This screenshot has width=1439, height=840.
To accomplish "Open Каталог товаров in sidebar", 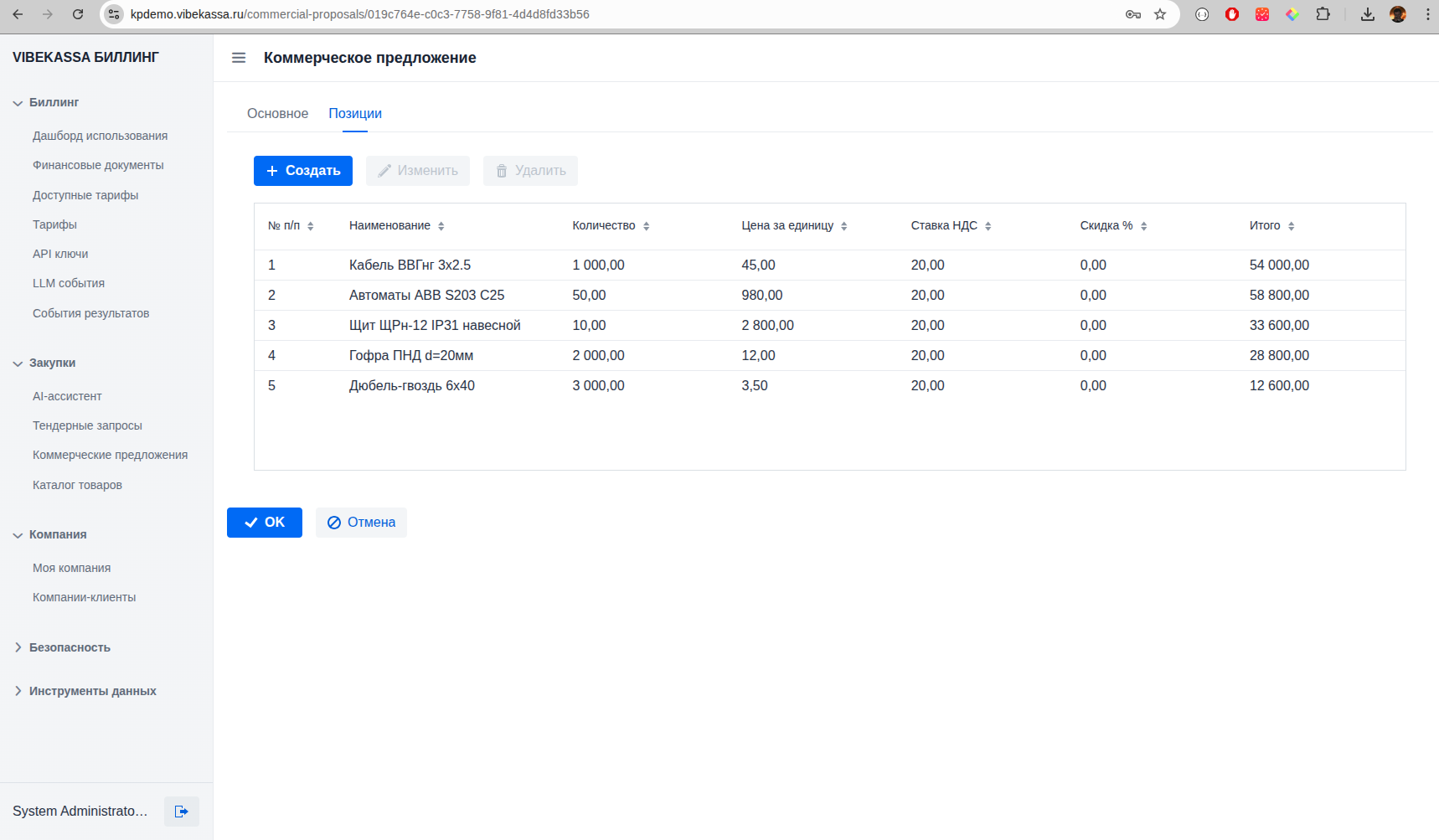I will 77,485.
